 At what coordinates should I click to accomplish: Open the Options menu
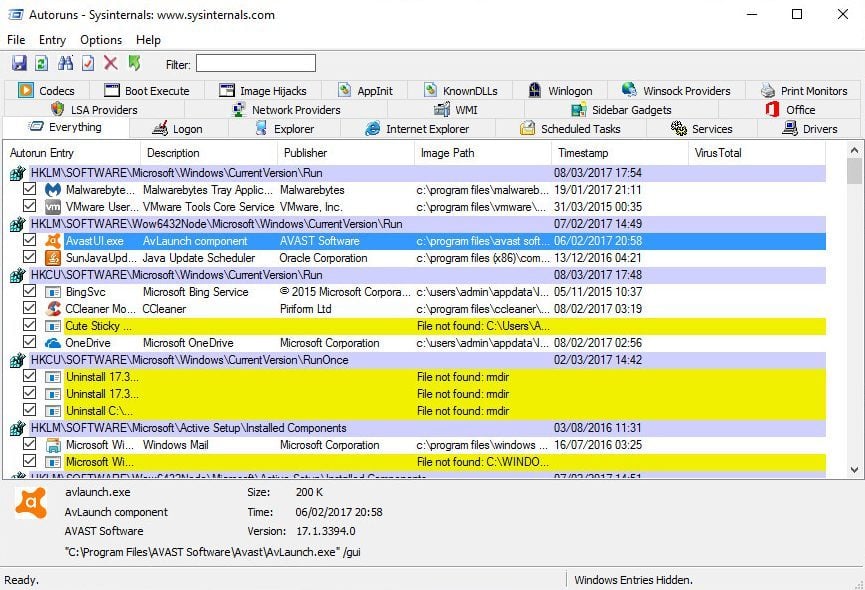click(101, 40)
